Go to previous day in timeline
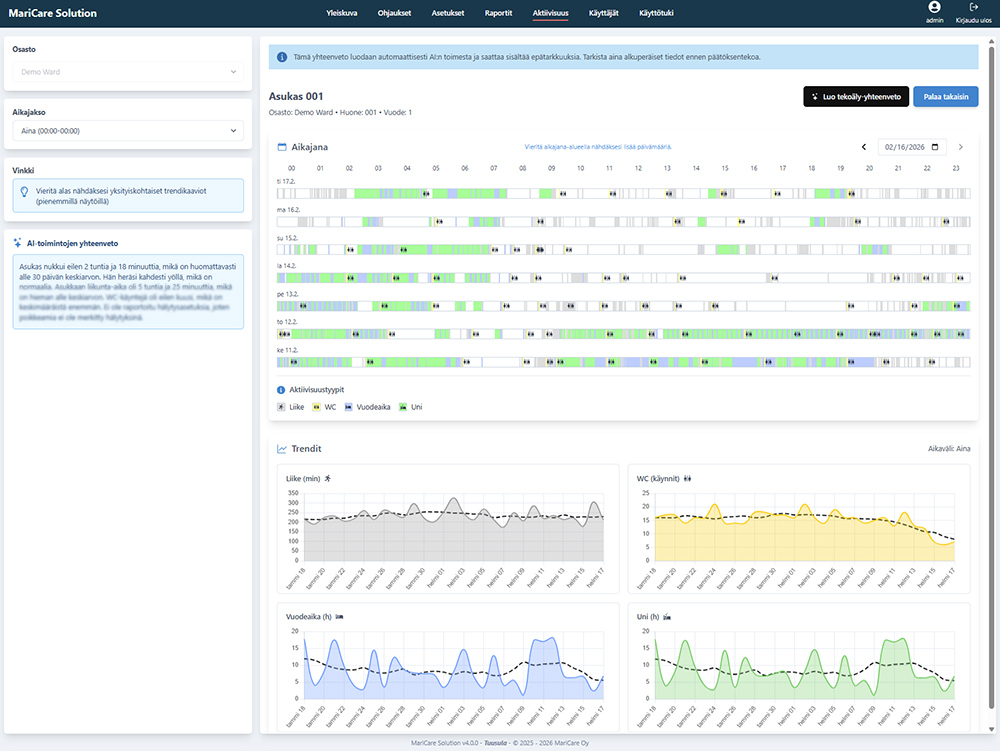This screenshot has width=1000, height=751. (x=864, y=147)
